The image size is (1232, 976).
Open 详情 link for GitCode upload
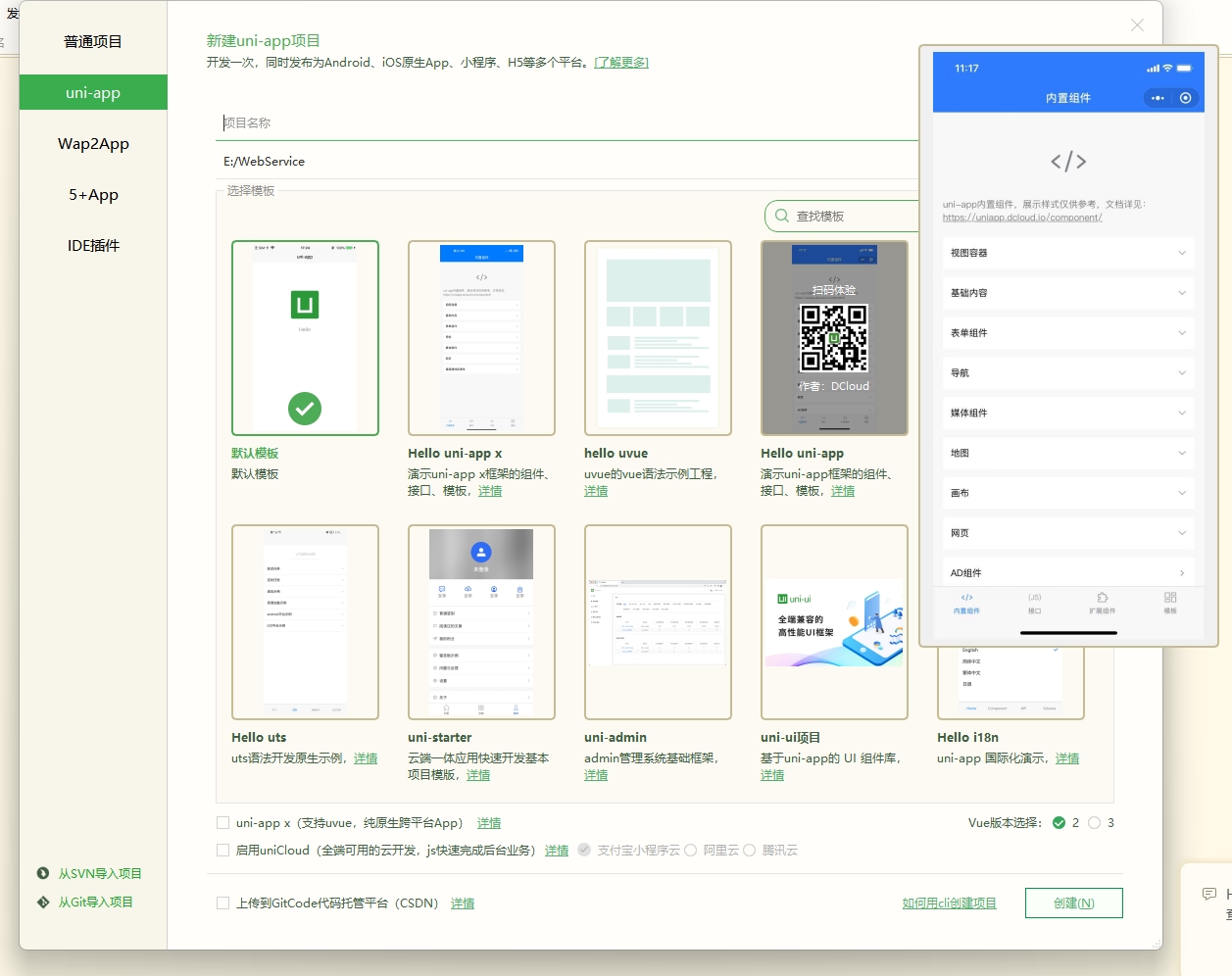tap(463, 903)
